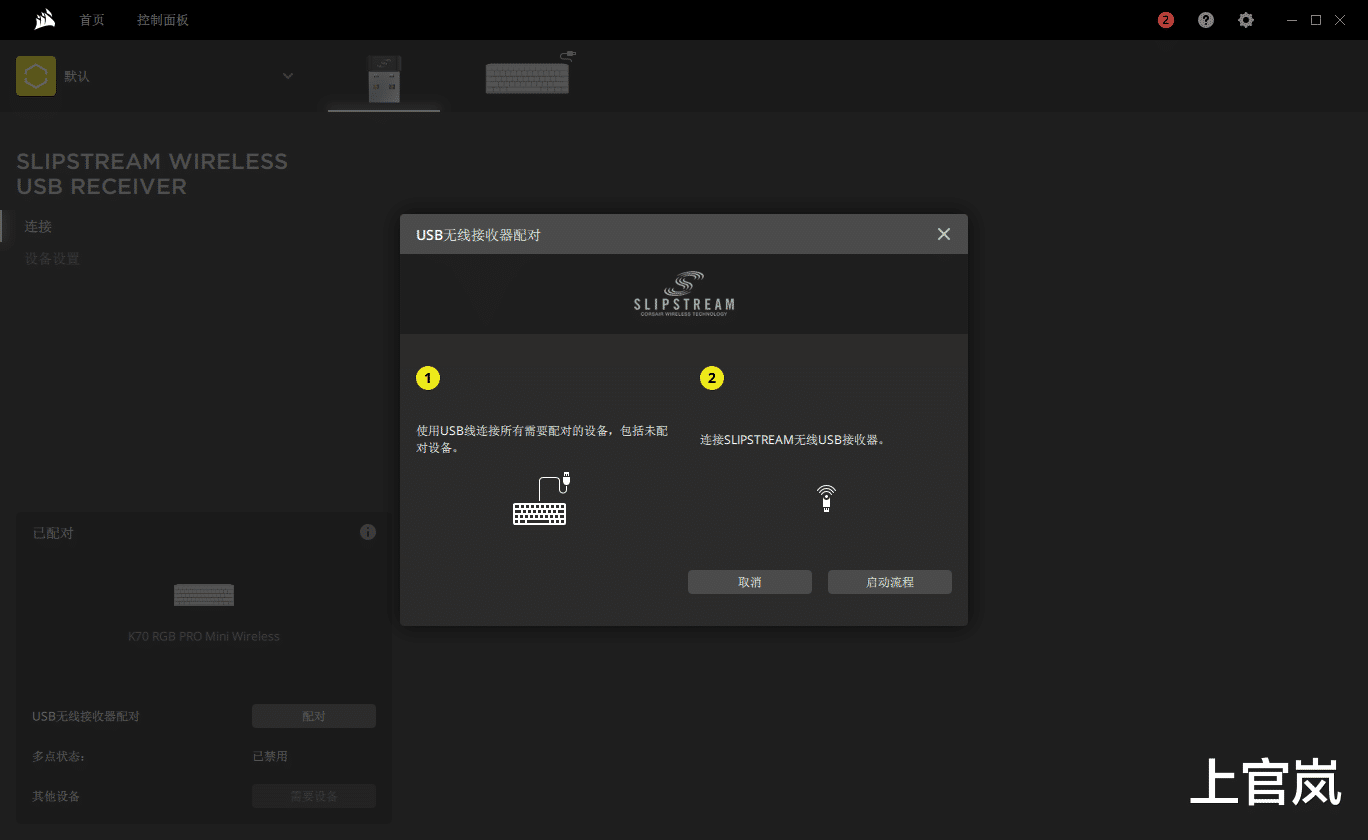Image resolution: width=1368 pixels, height=840 pixels.
Task: Open the 连接 section
Action: click(38, 227)
